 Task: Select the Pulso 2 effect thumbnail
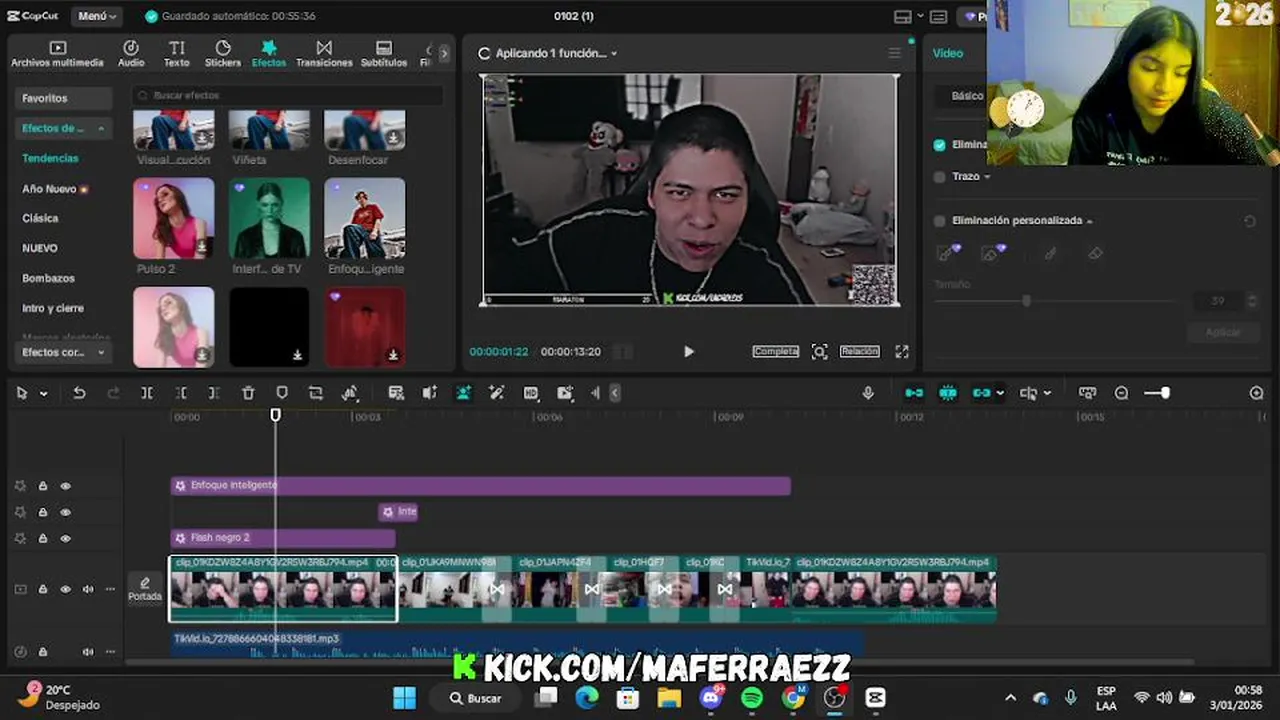coord(173,218)
